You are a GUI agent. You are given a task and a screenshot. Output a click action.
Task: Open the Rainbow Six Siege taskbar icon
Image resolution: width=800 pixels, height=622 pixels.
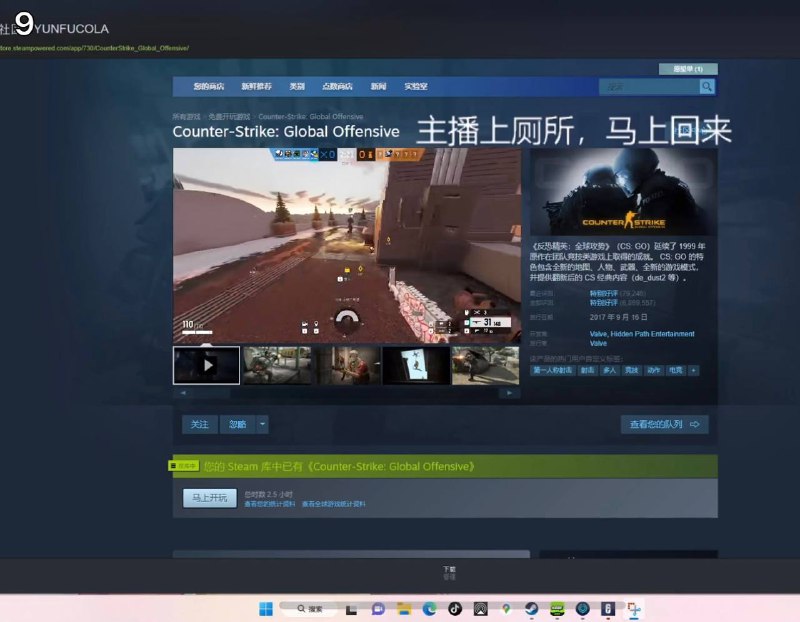[x=608, y=609]
